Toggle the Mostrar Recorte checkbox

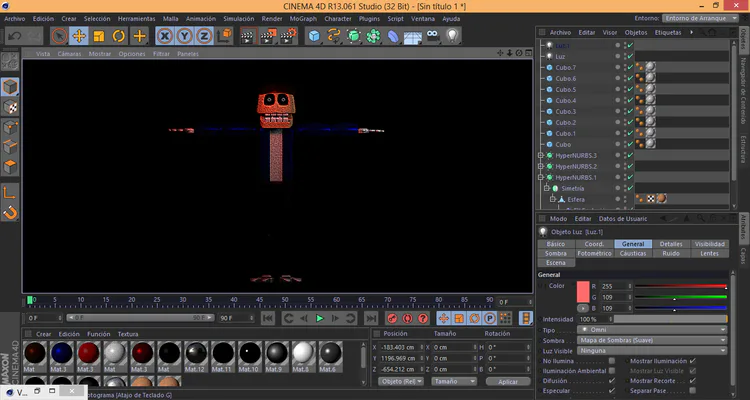[x=693, y=381]
